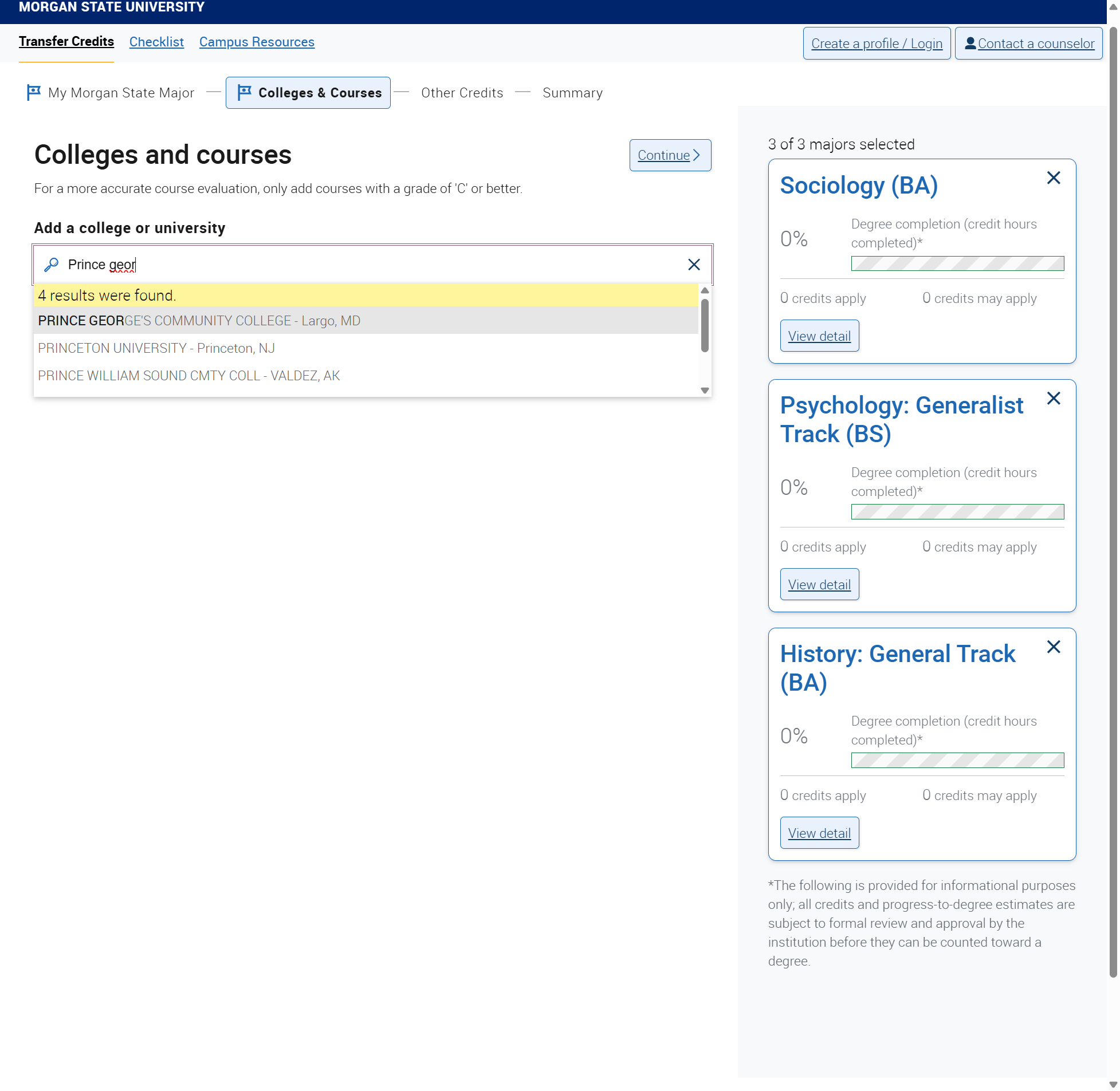Click History degree completion progress bar
Screen dimensions: 1120x1091
coord(957,761)
